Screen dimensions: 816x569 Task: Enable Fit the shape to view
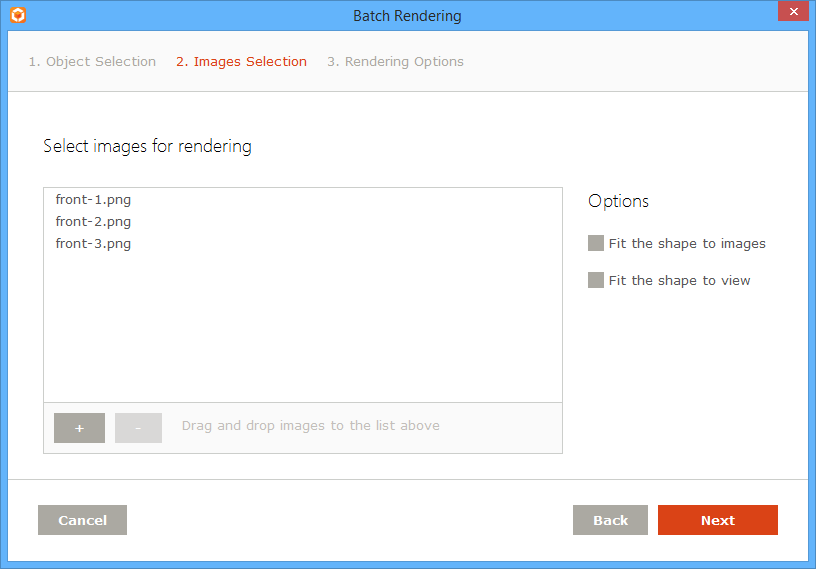point(596,280)
